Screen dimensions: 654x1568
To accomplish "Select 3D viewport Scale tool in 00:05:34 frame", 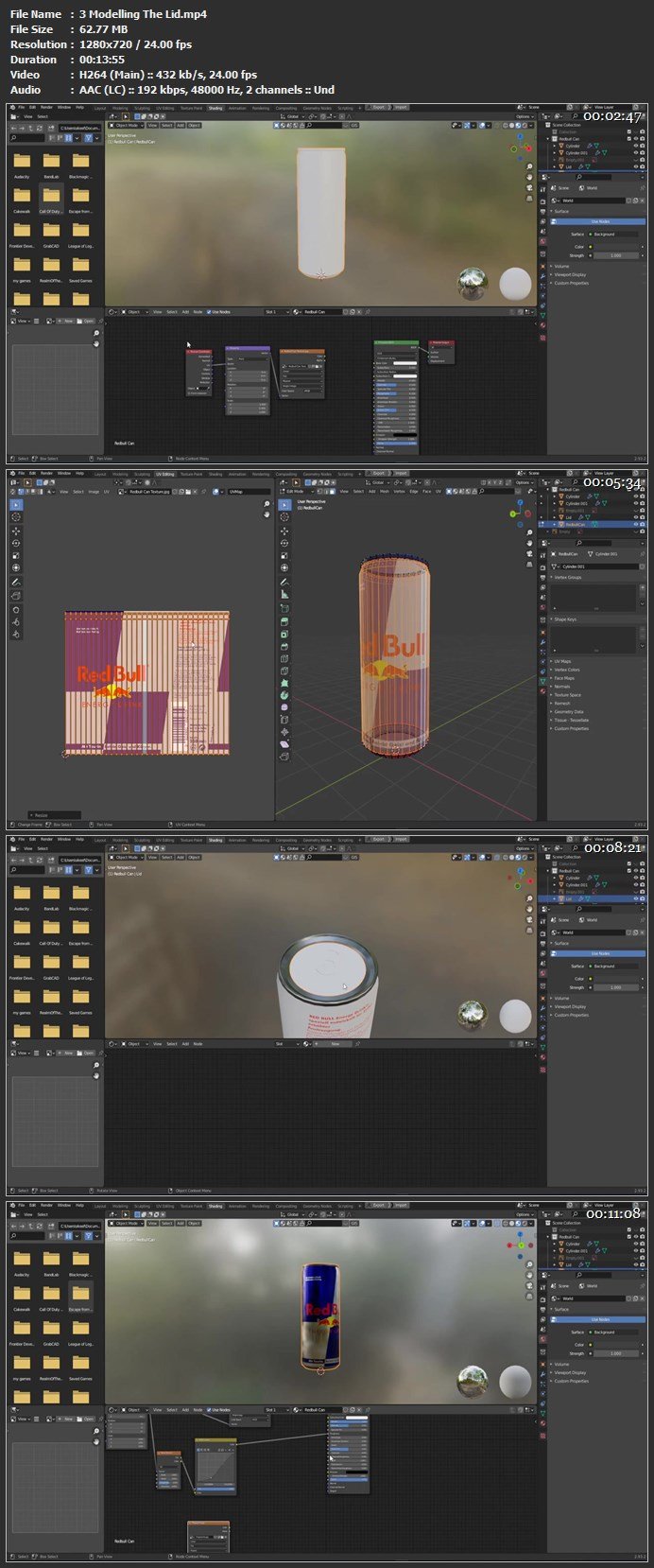I will point(284,555).
